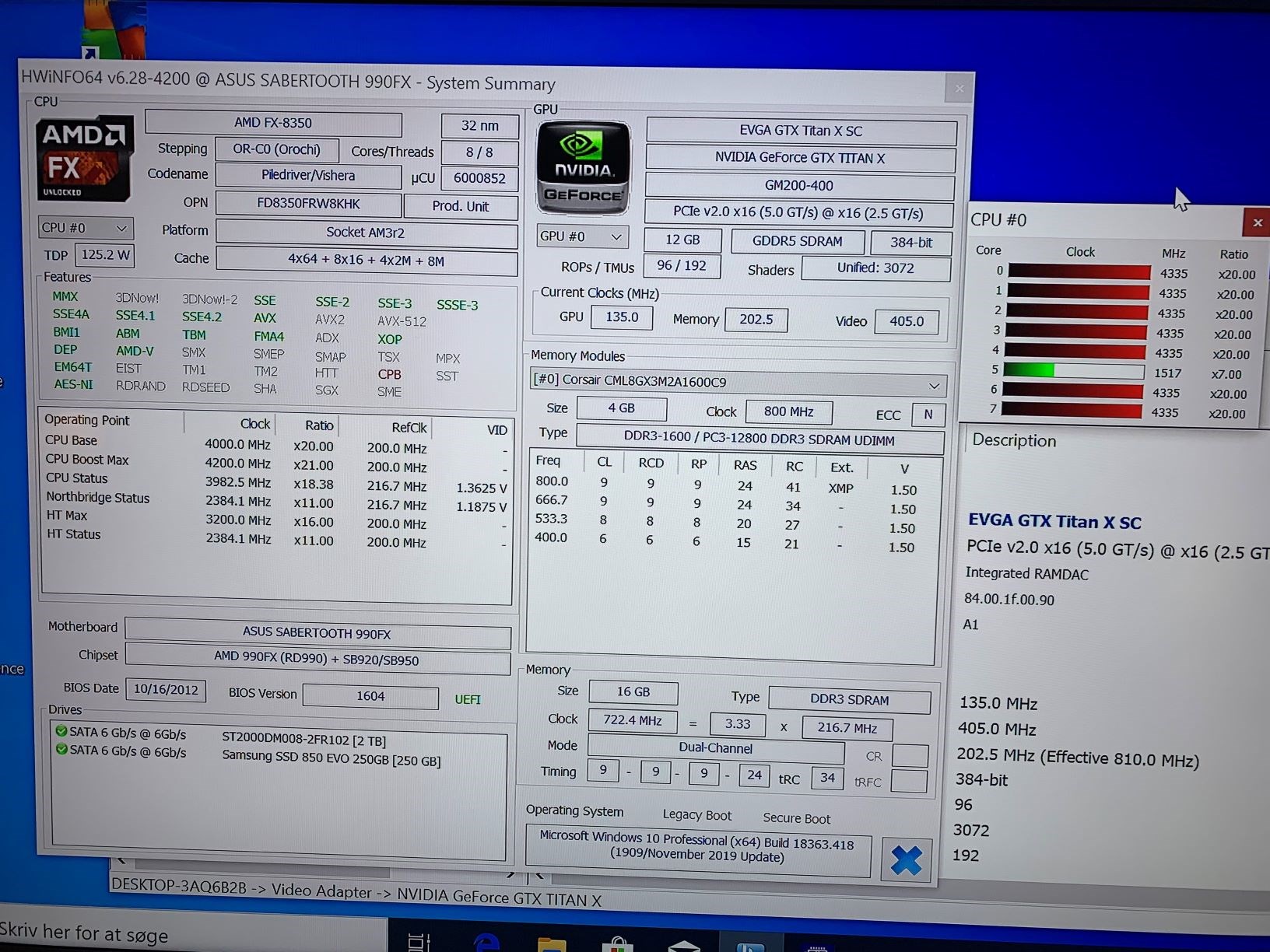Click the CPU Boost Max row
1270x952 pixels.
click(276, 464)
